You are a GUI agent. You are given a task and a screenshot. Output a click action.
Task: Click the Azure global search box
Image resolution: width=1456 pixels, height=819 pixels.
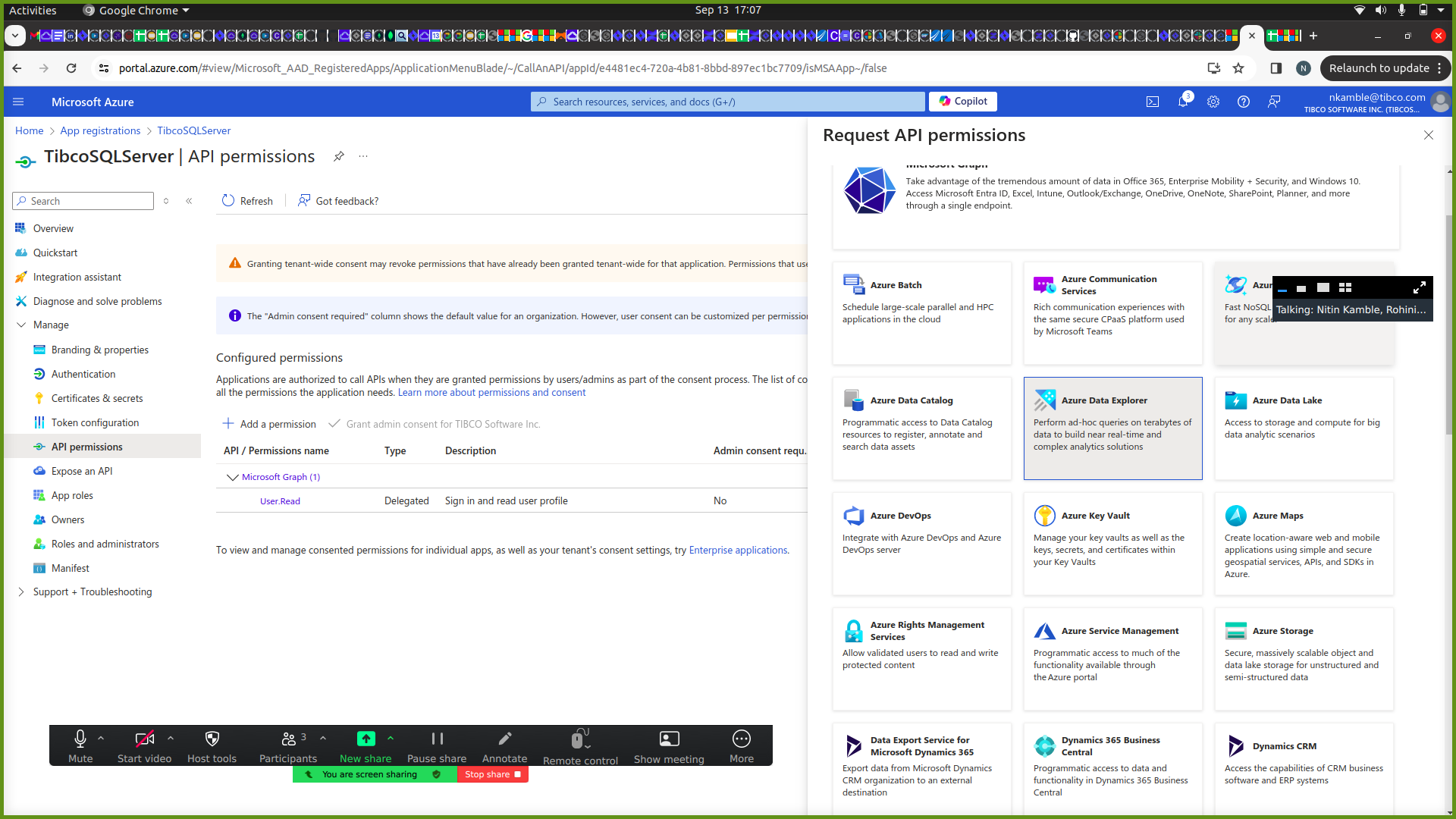pos(728,102)
